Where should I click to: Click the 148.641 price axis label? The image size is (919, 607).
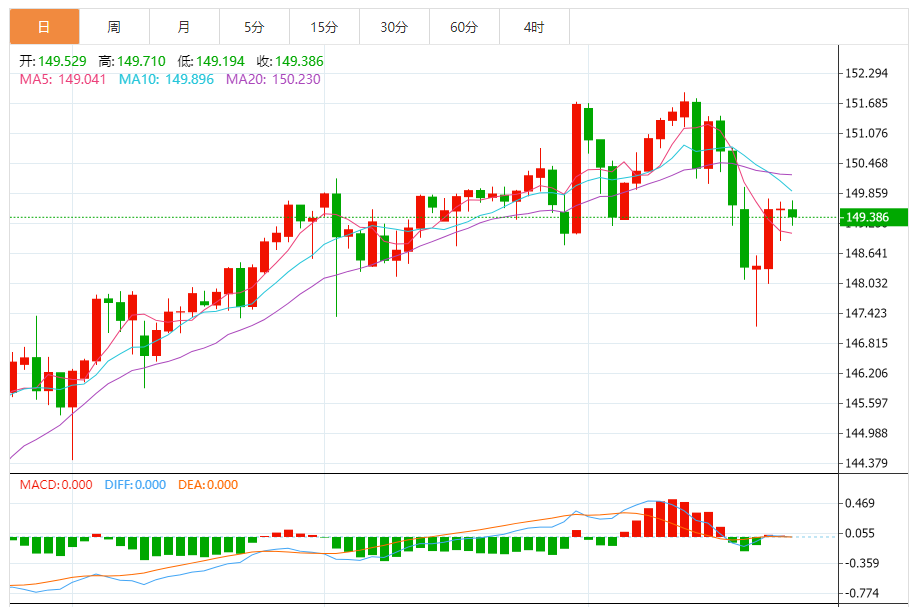click(866, 253)
